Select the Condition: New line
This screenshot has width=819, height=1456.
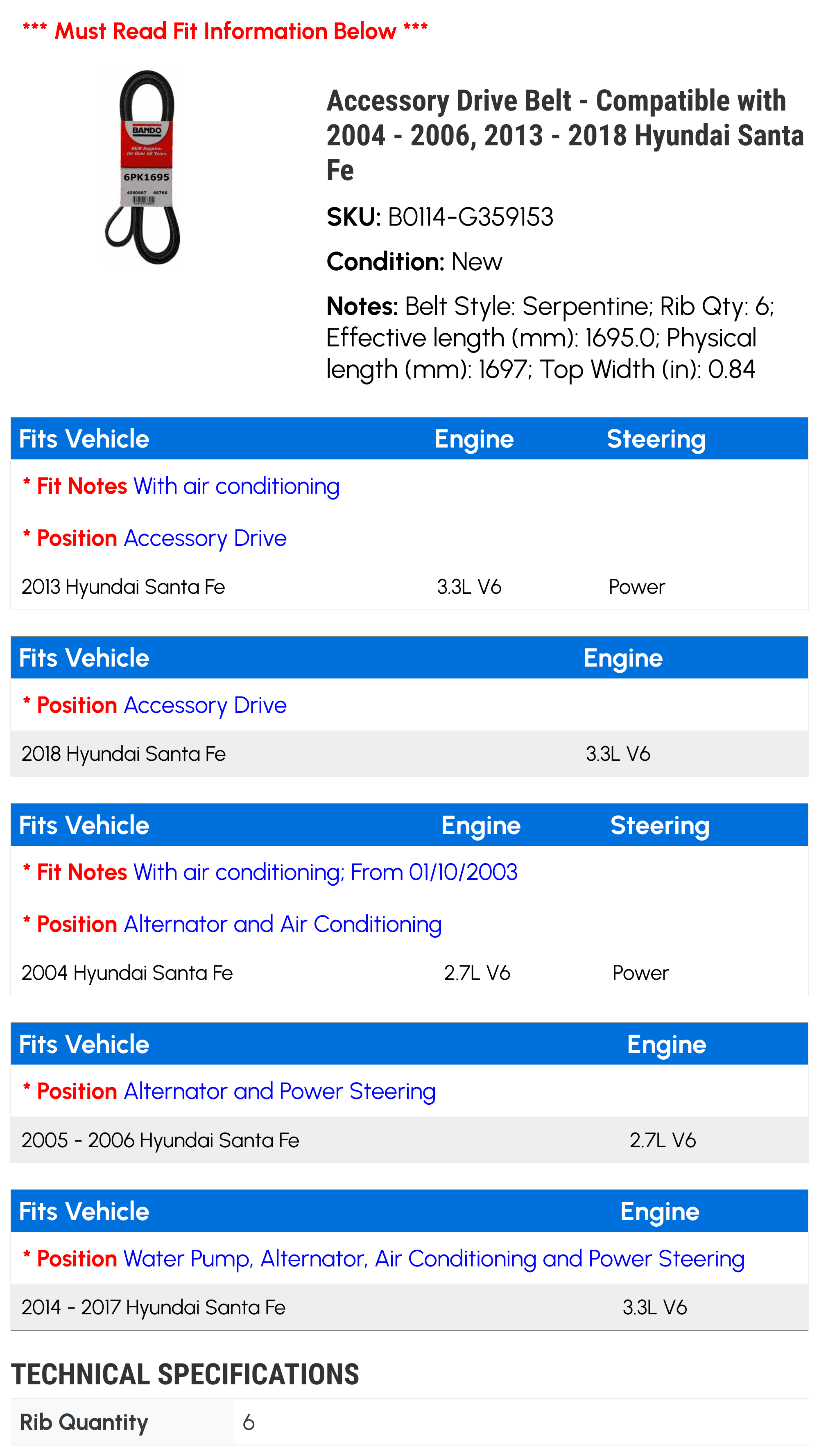pyautogui.click(x=414, y=262)
